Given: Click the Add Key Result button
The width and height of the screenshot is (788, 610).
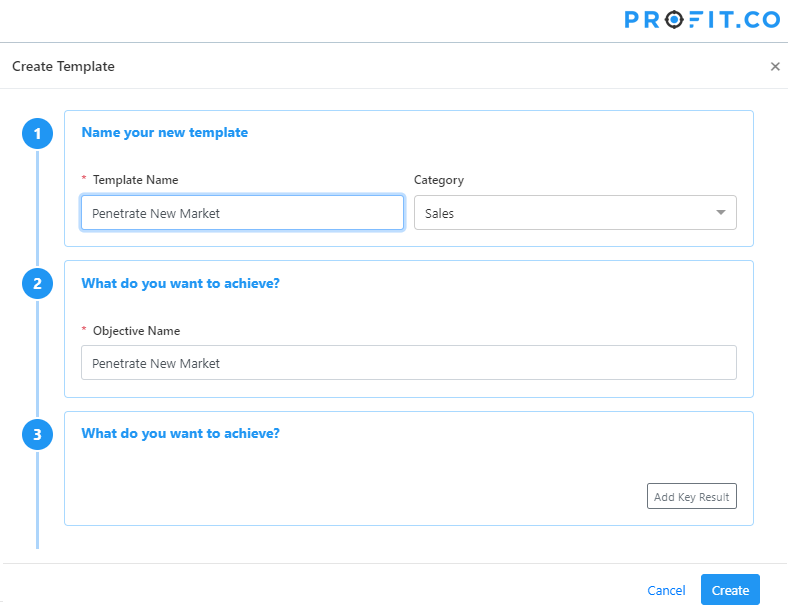Looking at the screenshot, I should tap(692, 496).
